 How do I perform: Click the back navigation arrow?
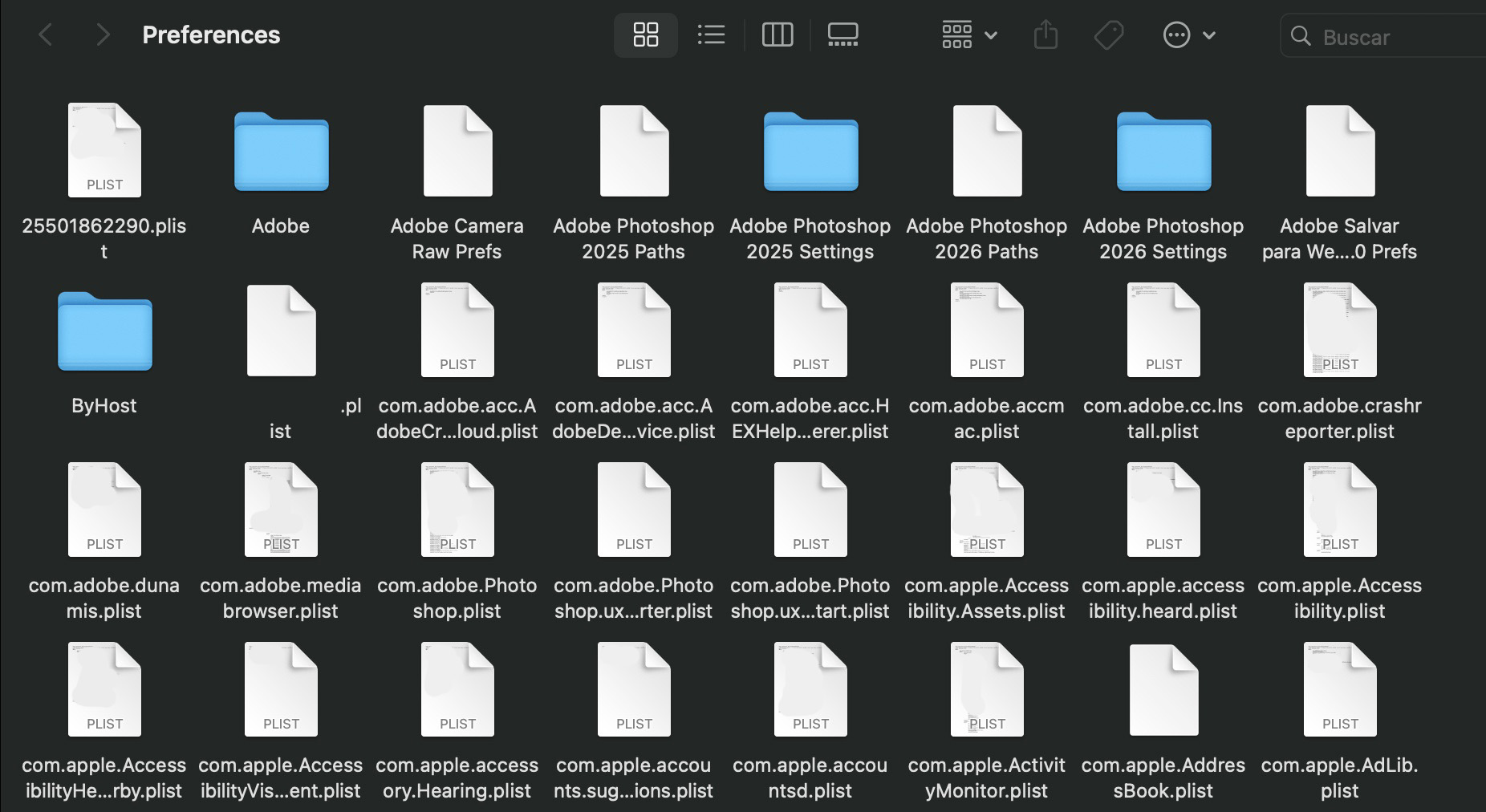tap(46, 35)
